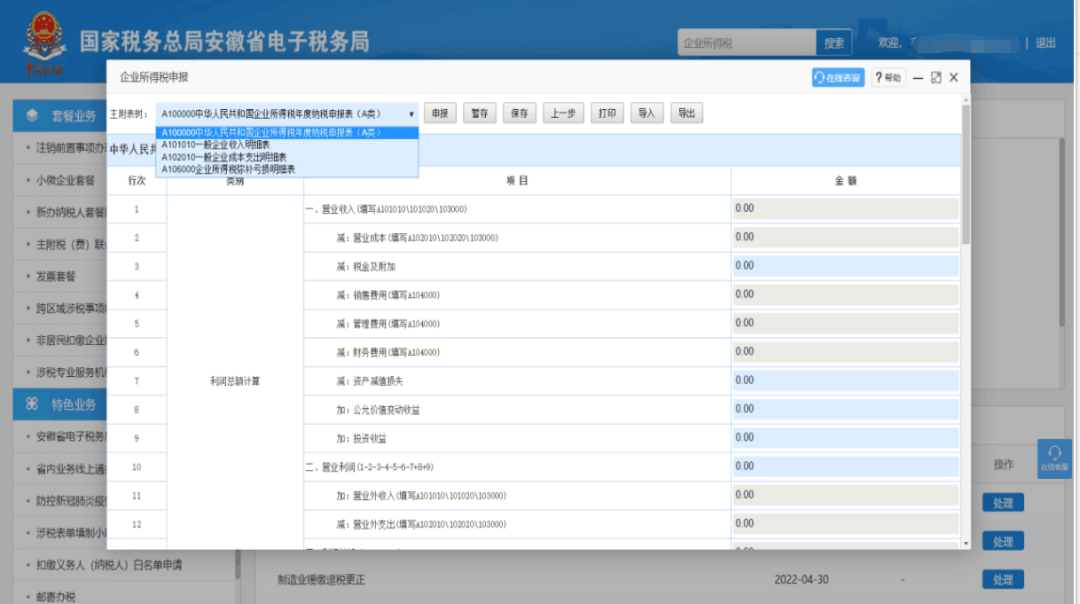Minimize the 企业所得税申报 dialog
The image size is (1080, 604).
[917, 78]
